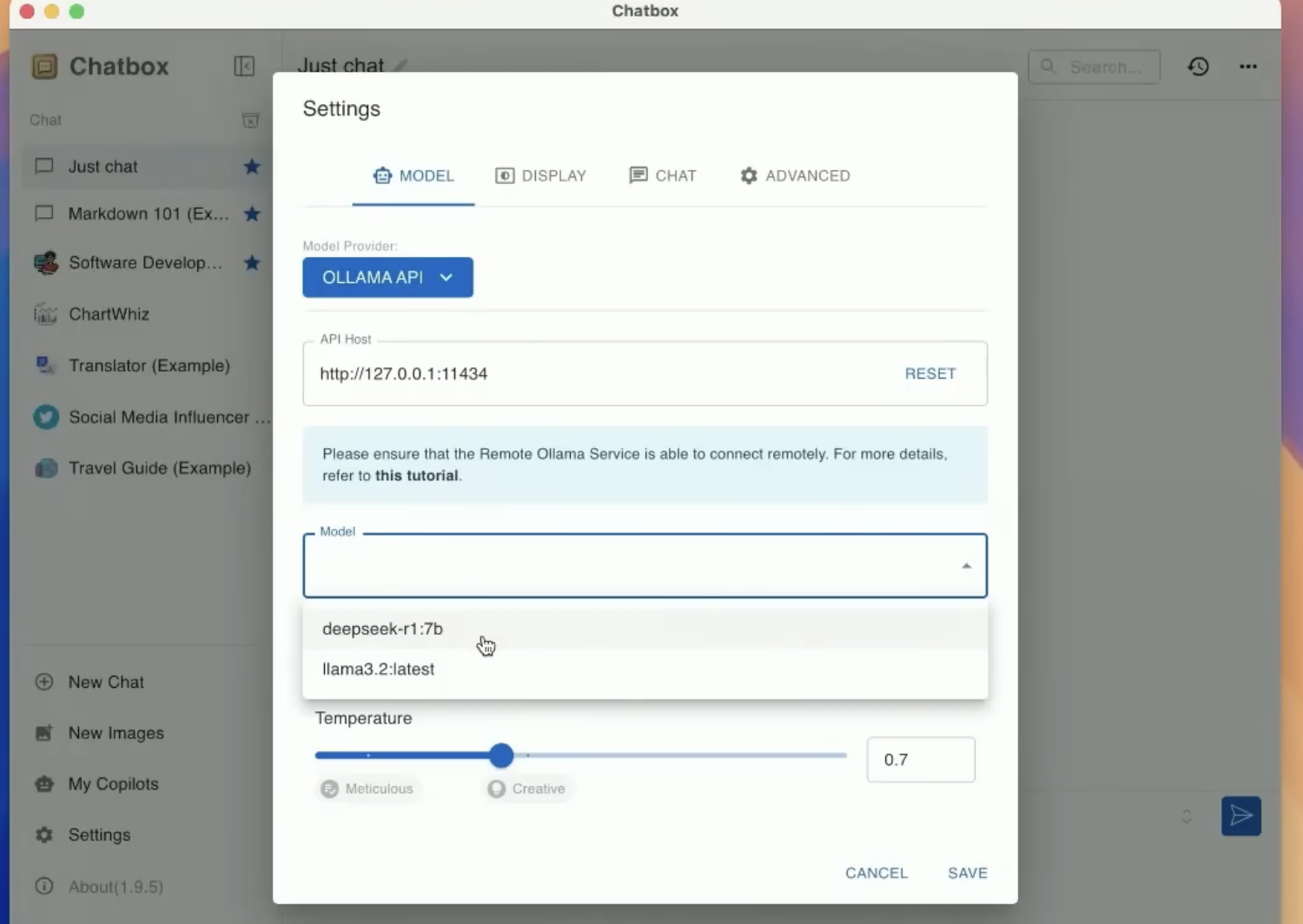Open the 'this tutorial' link
The height and width of the screenshot is (924, 1303).
click(x=416, y=476)
